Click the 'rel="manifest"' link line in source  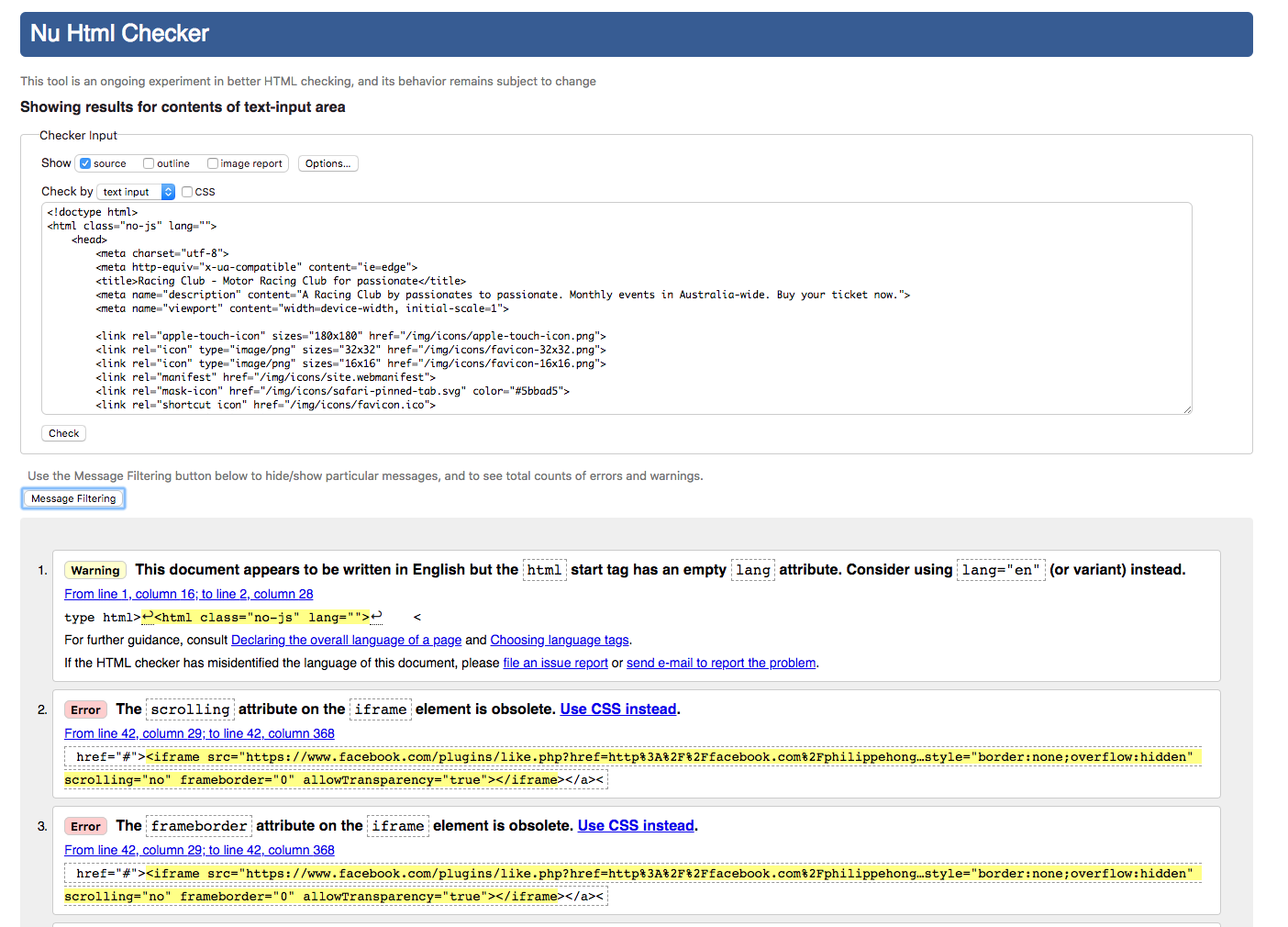(266, 377)
